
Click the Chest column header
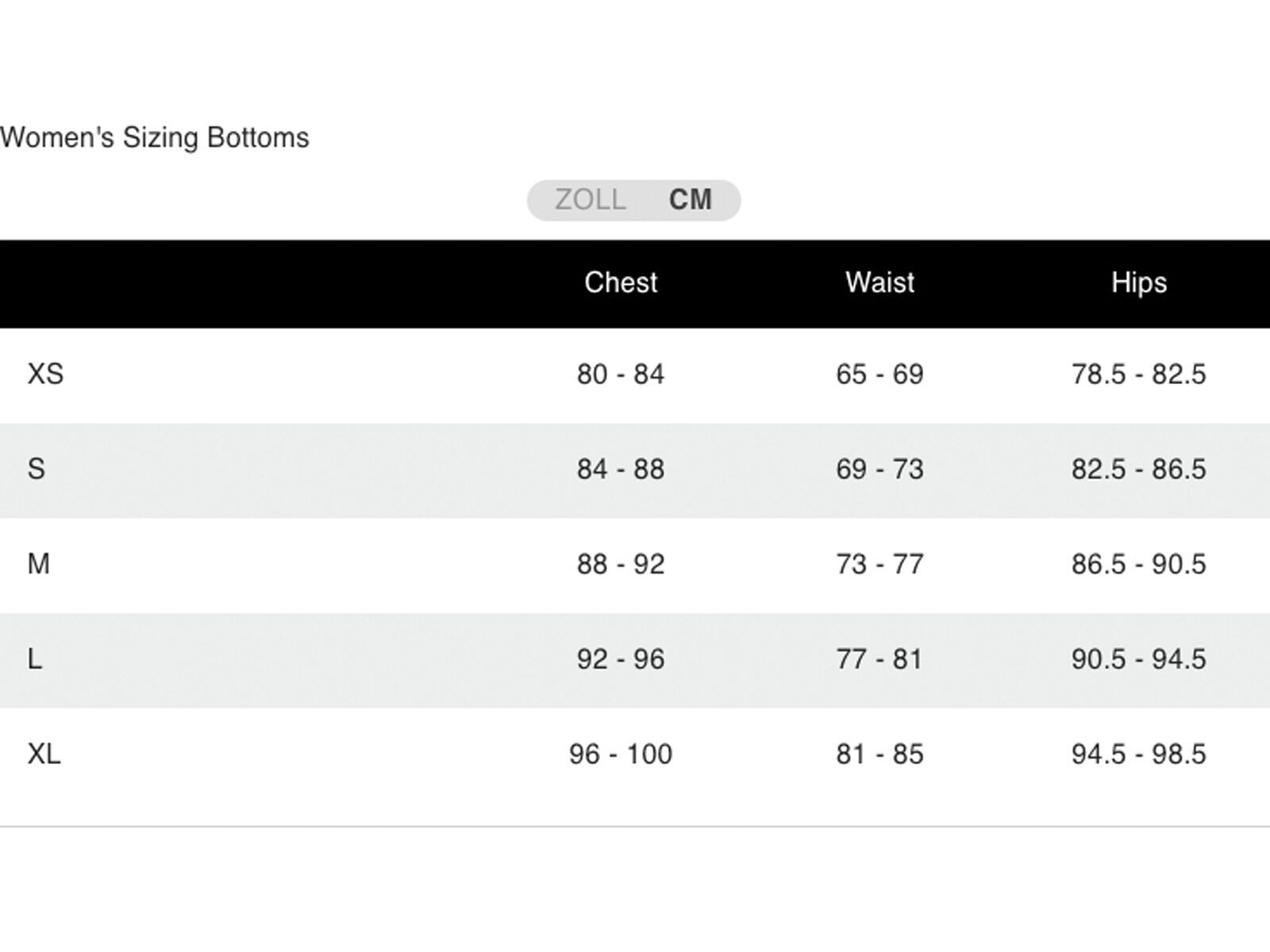tap(621, 282)
